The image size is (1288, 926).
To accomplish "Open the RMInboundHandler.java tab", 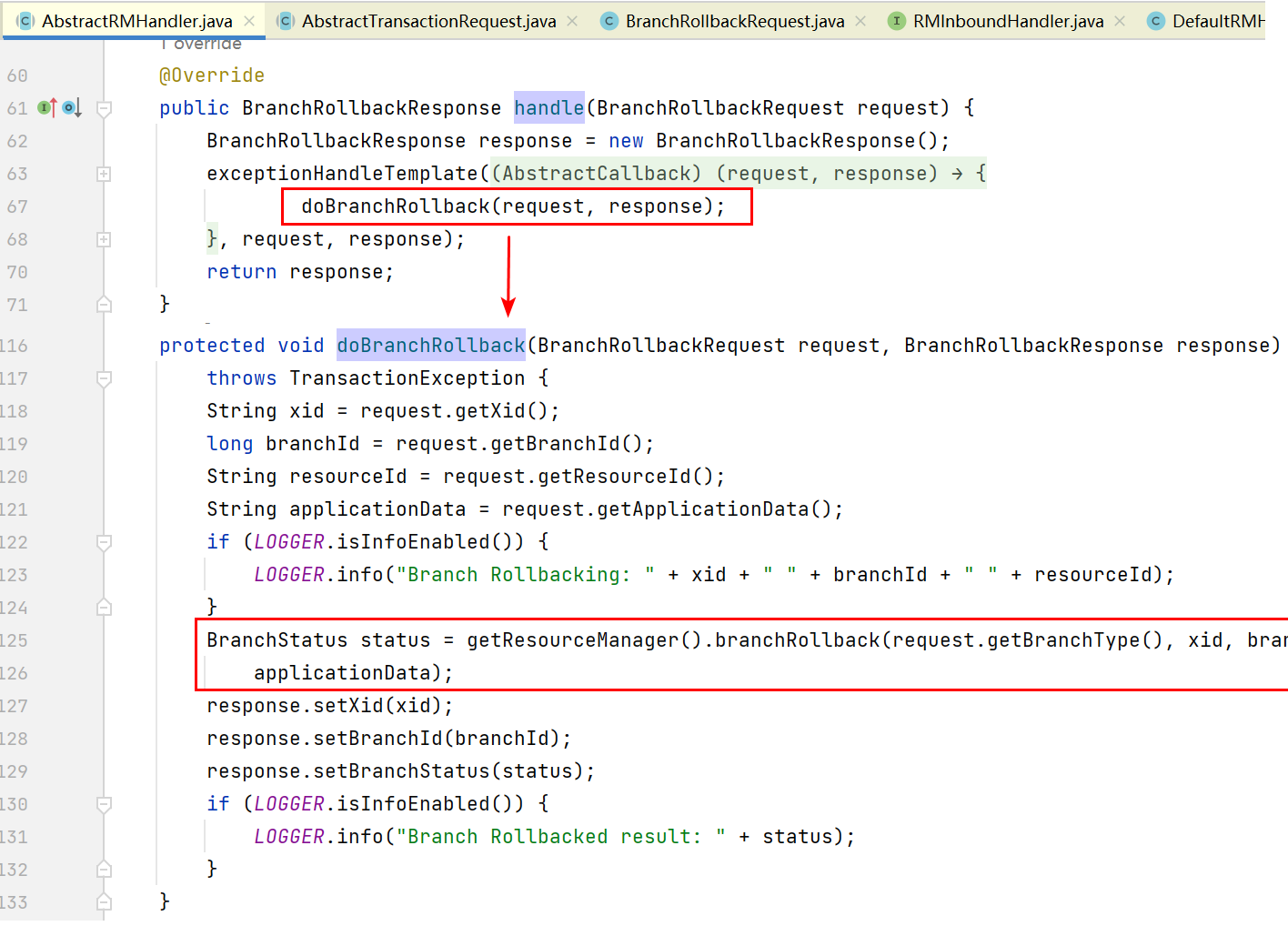I will (1009, 21).
